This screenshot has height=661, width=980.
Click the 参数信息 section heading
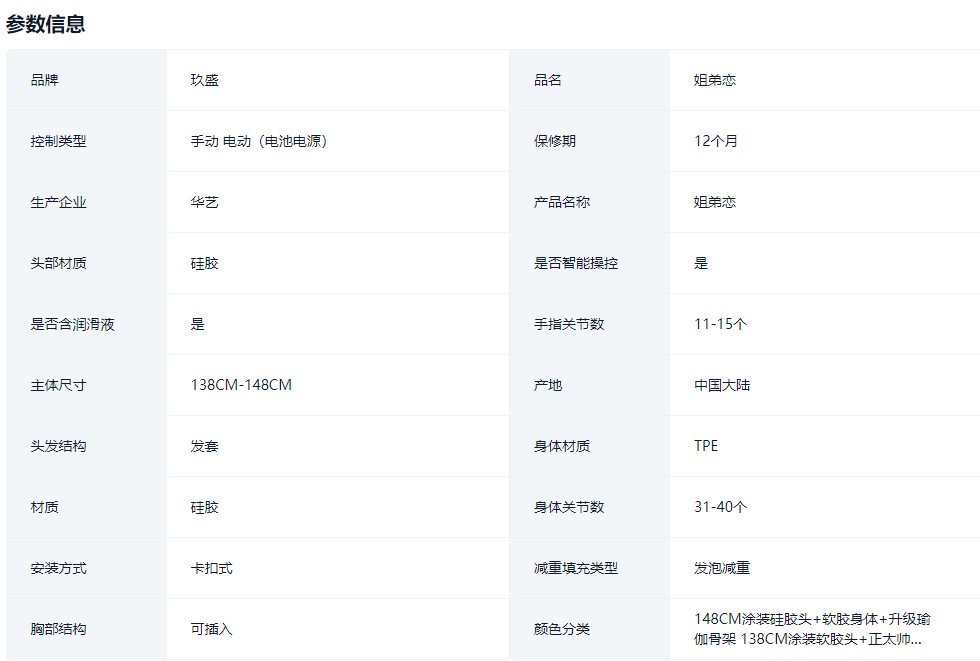[x=46, y=24]
